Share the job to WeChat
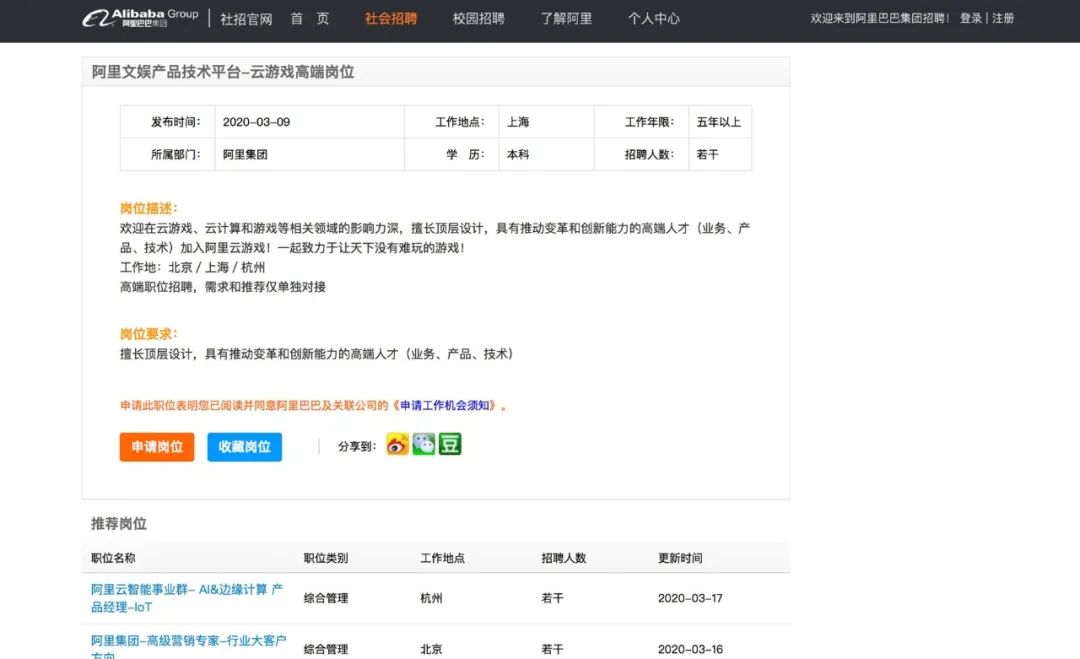 [x=424, y=445]
